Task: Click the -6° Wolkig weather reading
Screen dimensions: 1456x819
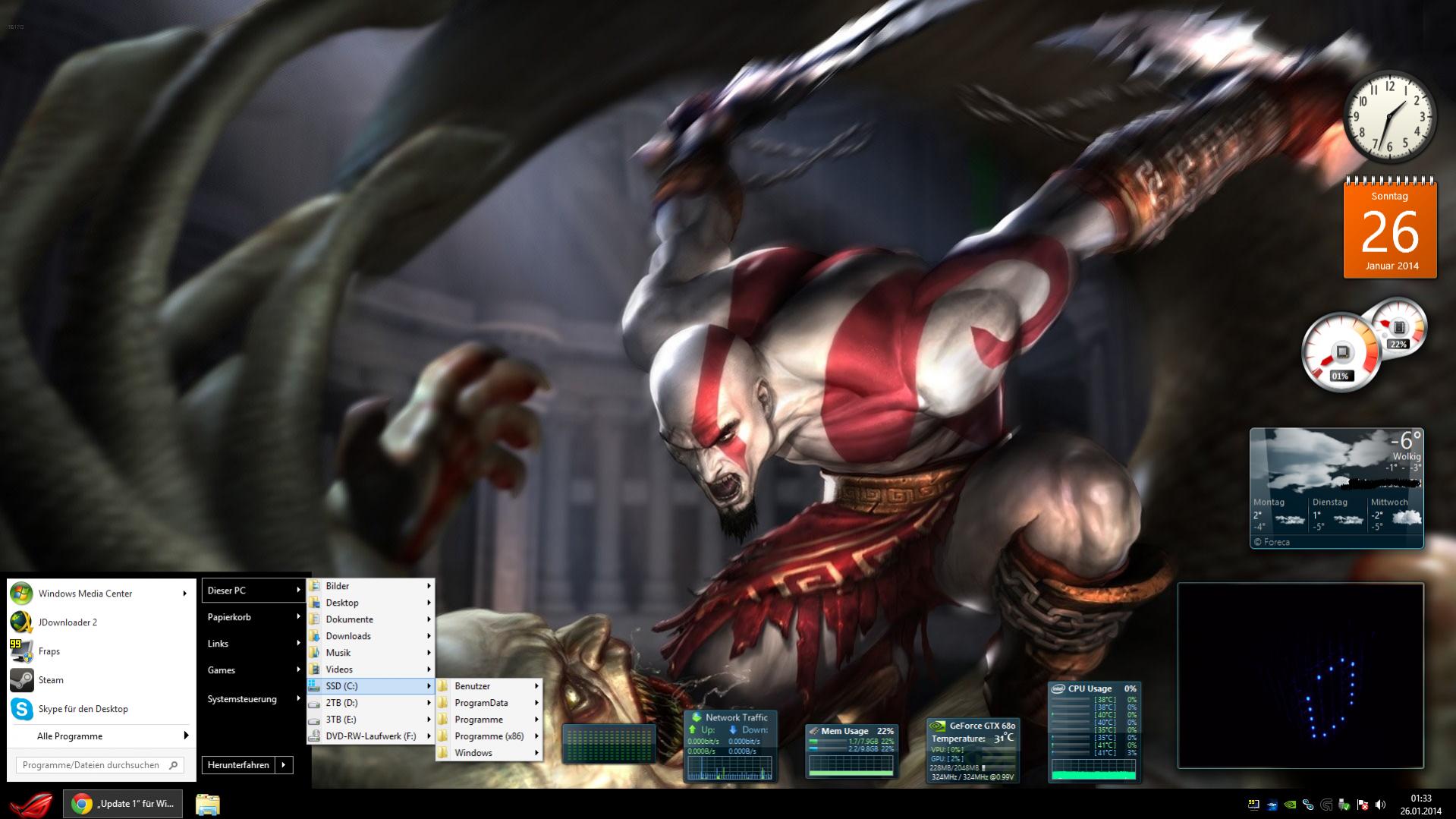Action: 1404,446
